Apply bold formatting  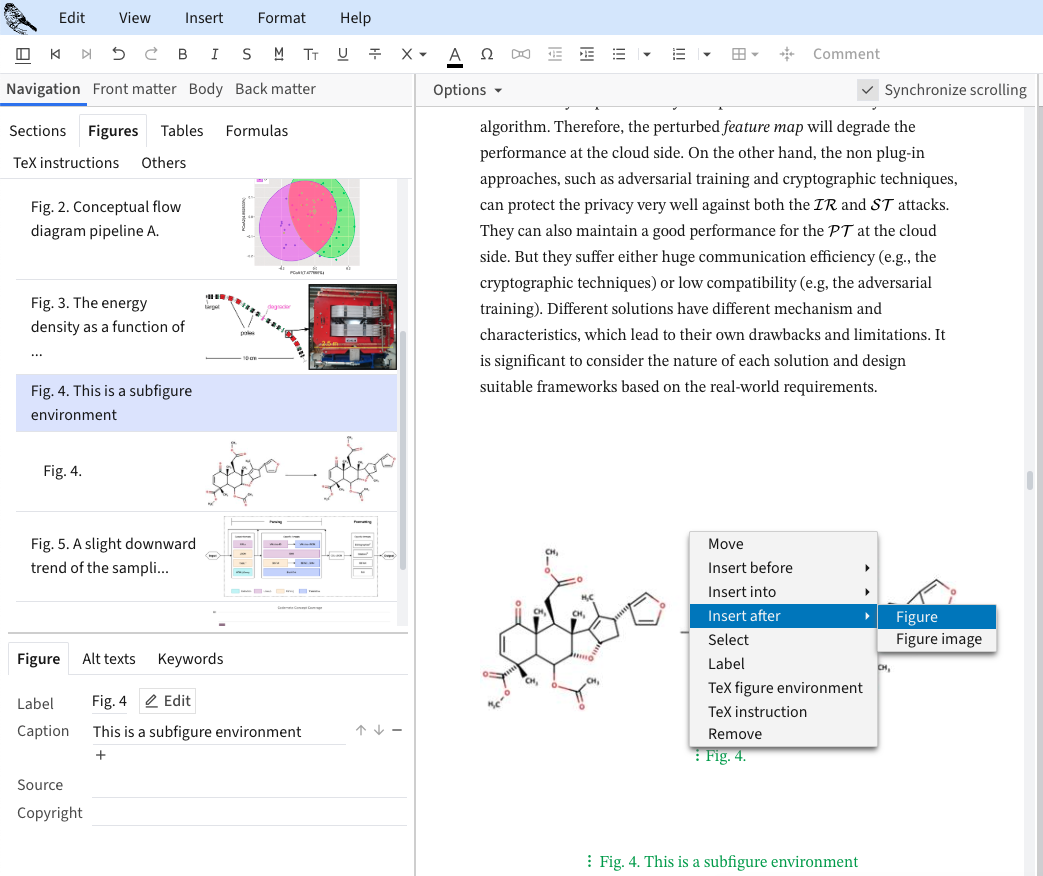[x=182, y=54]
